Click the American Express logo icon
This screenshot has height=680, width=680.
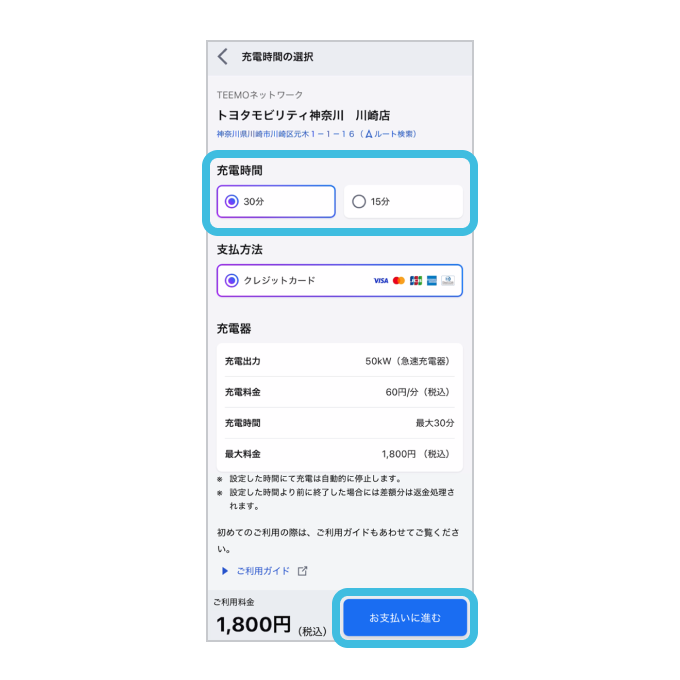tap(432, 281)
